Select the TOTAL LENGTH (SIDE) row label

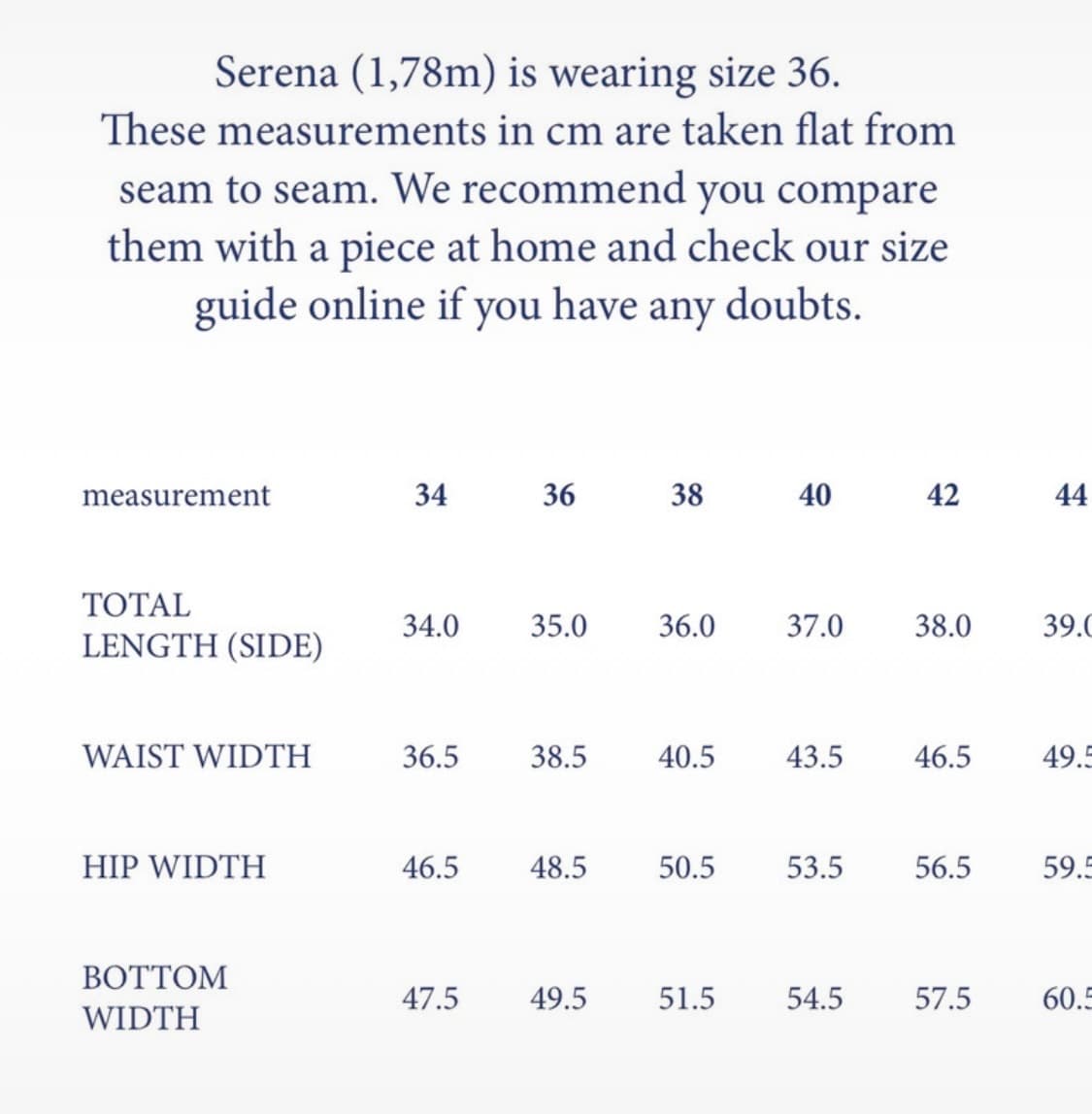(x=202, y=625)
